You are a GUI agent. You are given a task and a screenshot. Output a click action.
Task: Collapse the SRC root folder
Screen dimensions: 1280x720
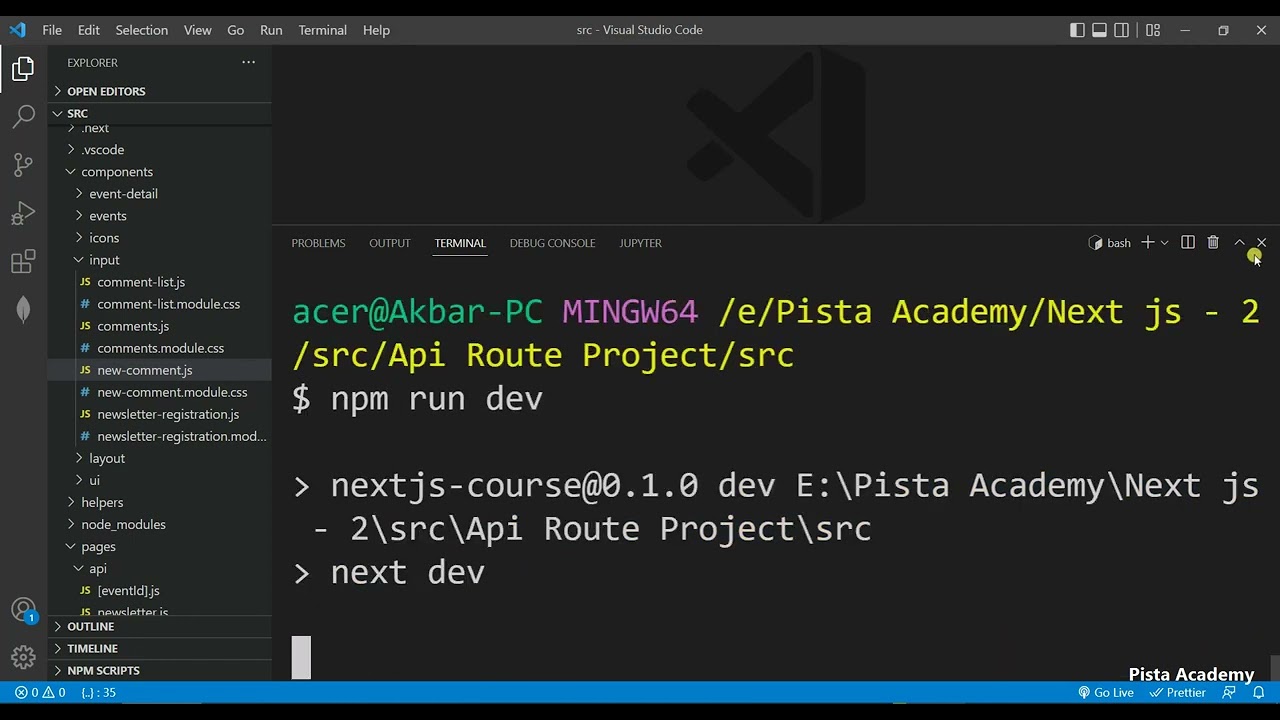[x=160, y=113]
